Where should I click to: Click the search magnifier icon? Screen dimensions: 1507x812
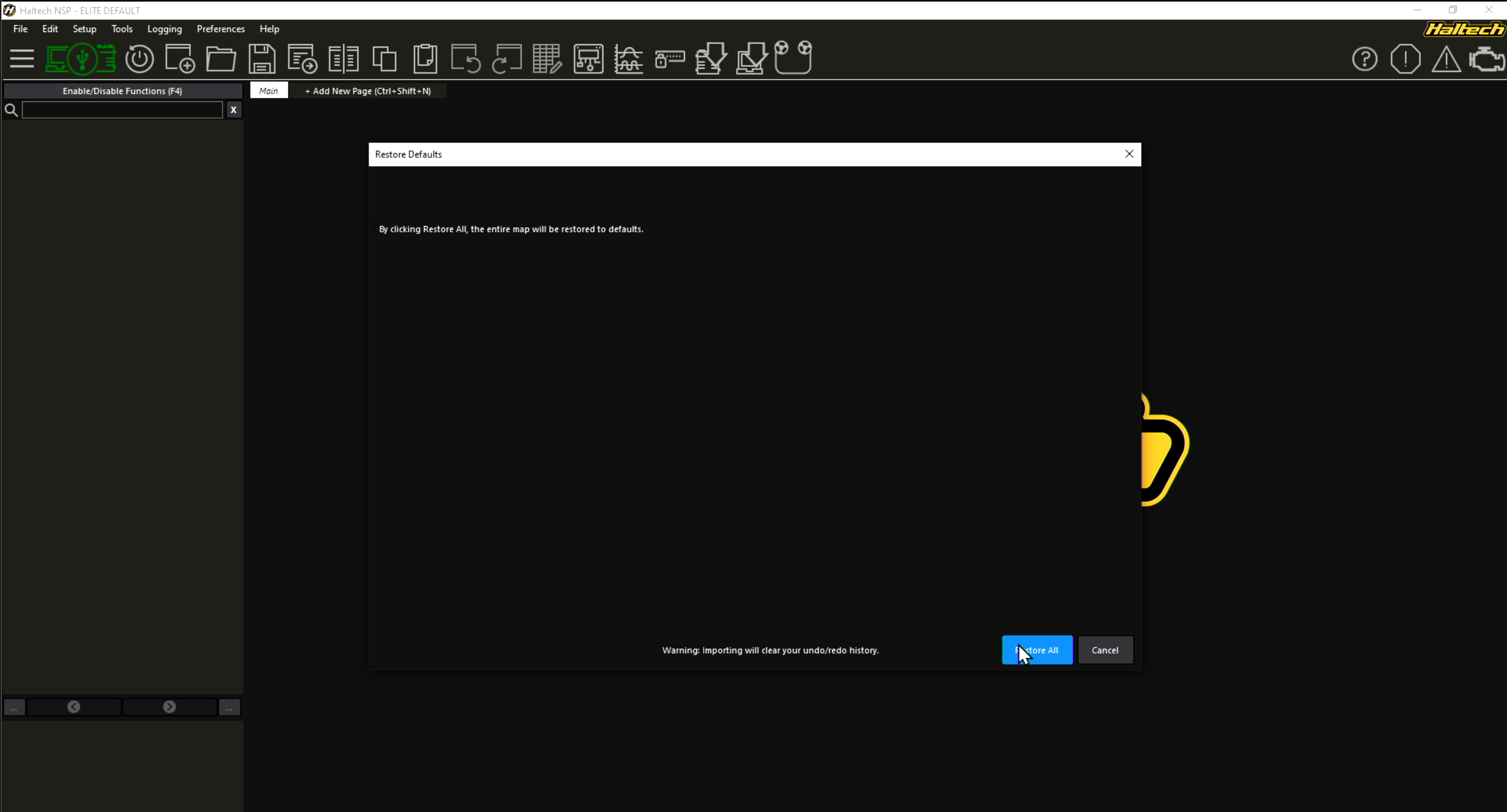coord(11,110)
